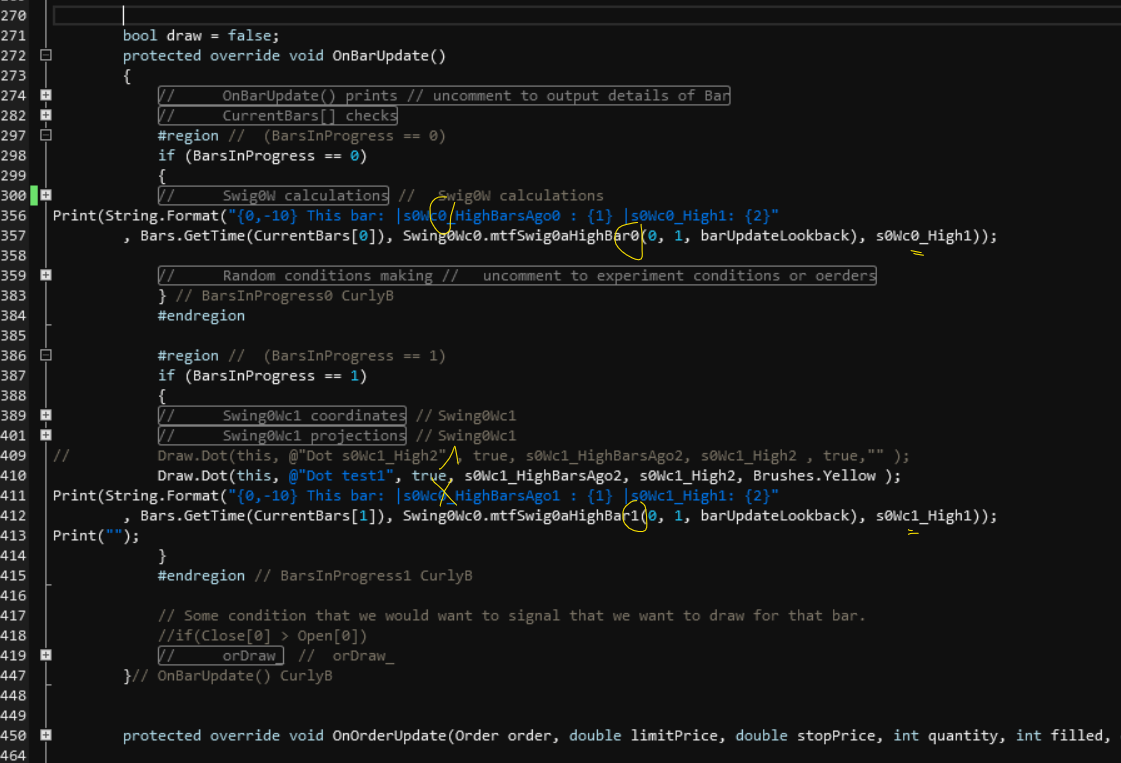Click 'CurrentBars[1]' on line 412
This screenshot has height=763, width=1121.
[315, 516]
